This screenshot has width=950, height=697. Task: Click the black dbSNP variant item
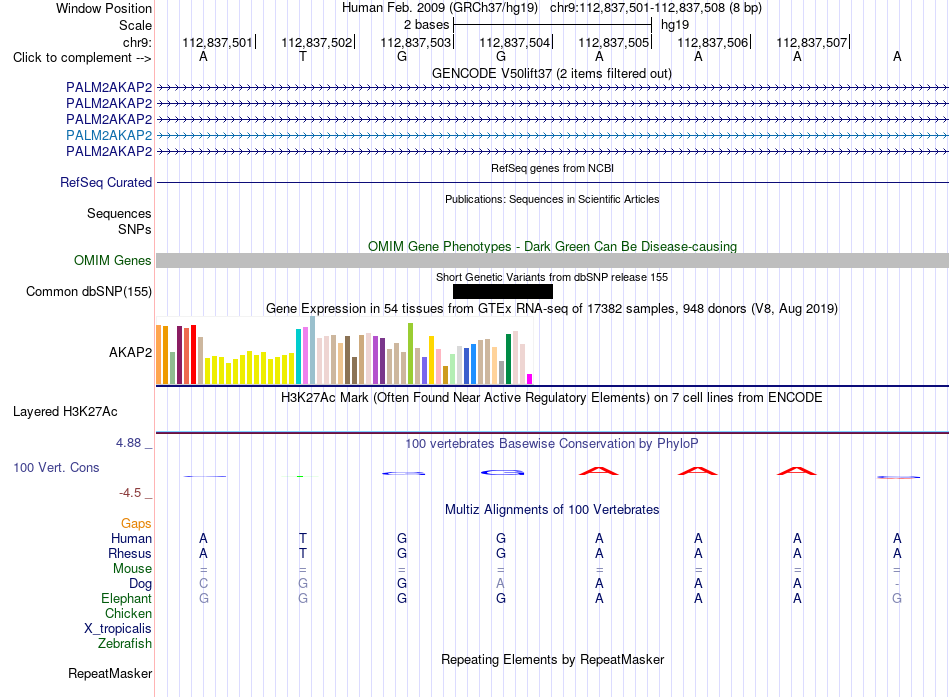click(x=502, y=292)
